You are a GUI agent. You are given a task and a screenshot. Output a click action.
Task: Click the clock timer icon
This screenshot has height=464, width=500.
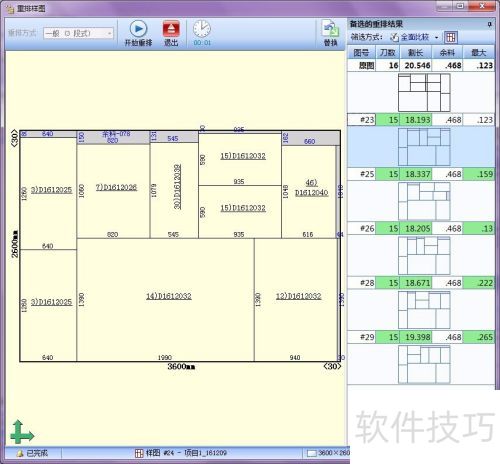tap(202, 29)
